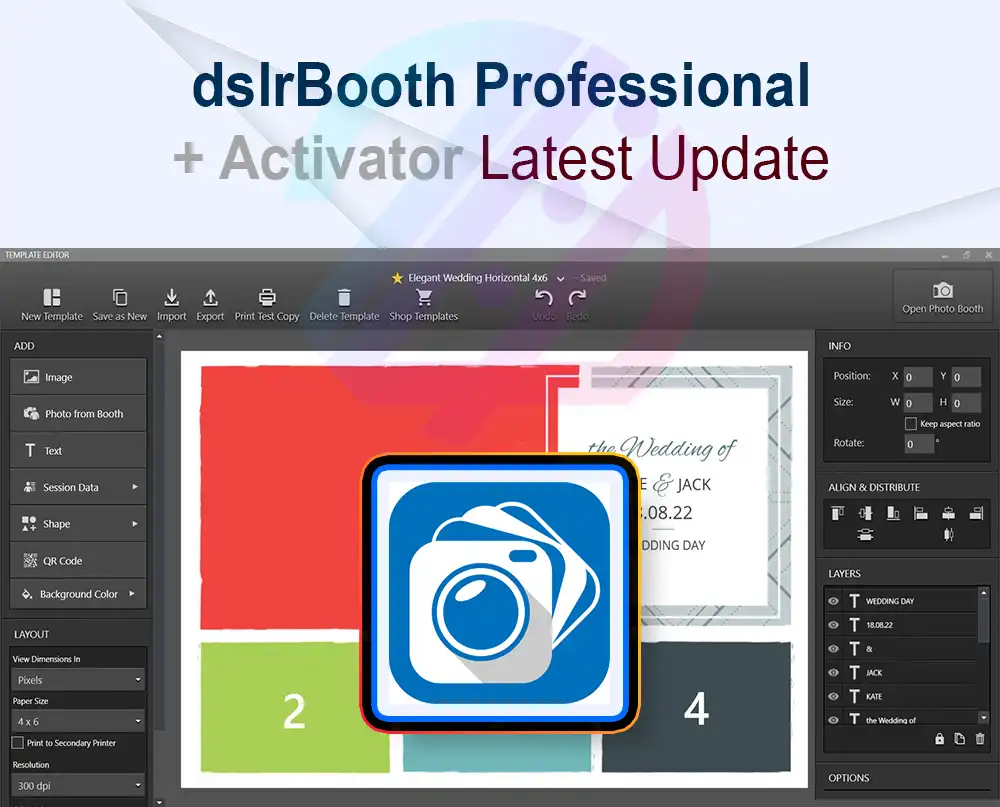Viewport: 1000px width, 807px height.
Task: Check Print to Secondary Printer
Action: click(18, 743)
